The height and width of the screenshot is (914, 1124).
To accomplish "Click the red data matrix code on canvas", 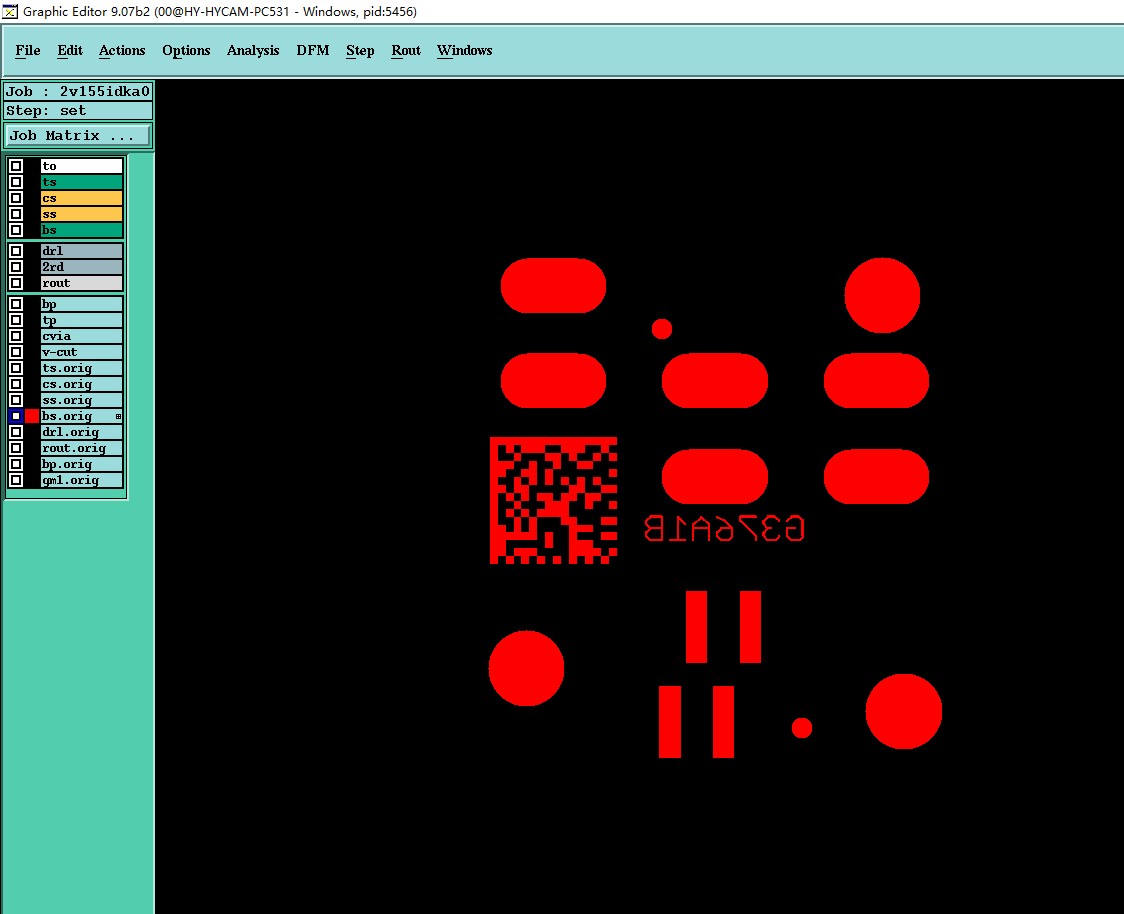I will [553, 500].
